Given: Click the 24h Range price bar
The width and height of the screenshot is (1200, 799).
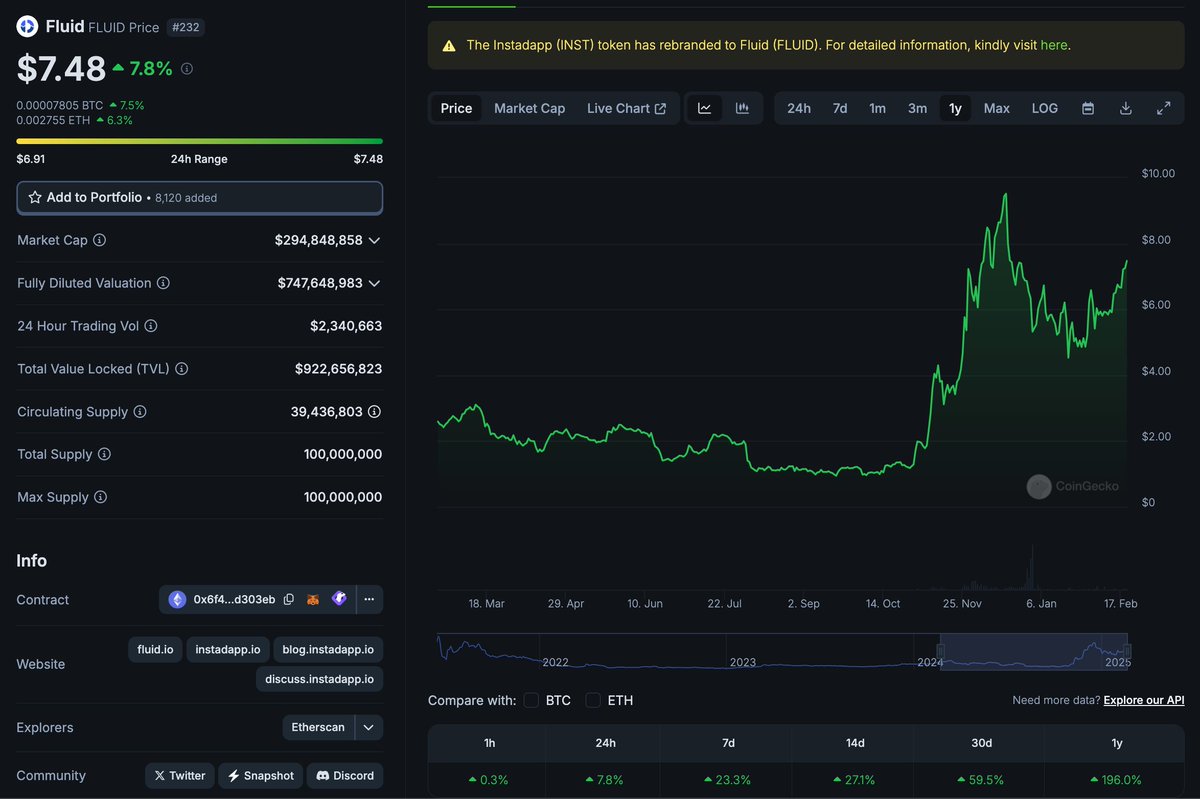Looking at the screenshot, I should [200, 141].
